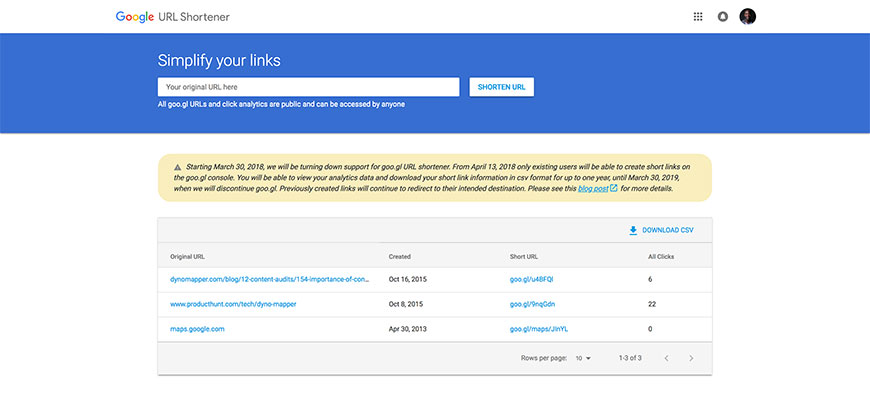Viewport: 870px width, 396px height.
Task: Open the blog post link
Action: [593, 189]
